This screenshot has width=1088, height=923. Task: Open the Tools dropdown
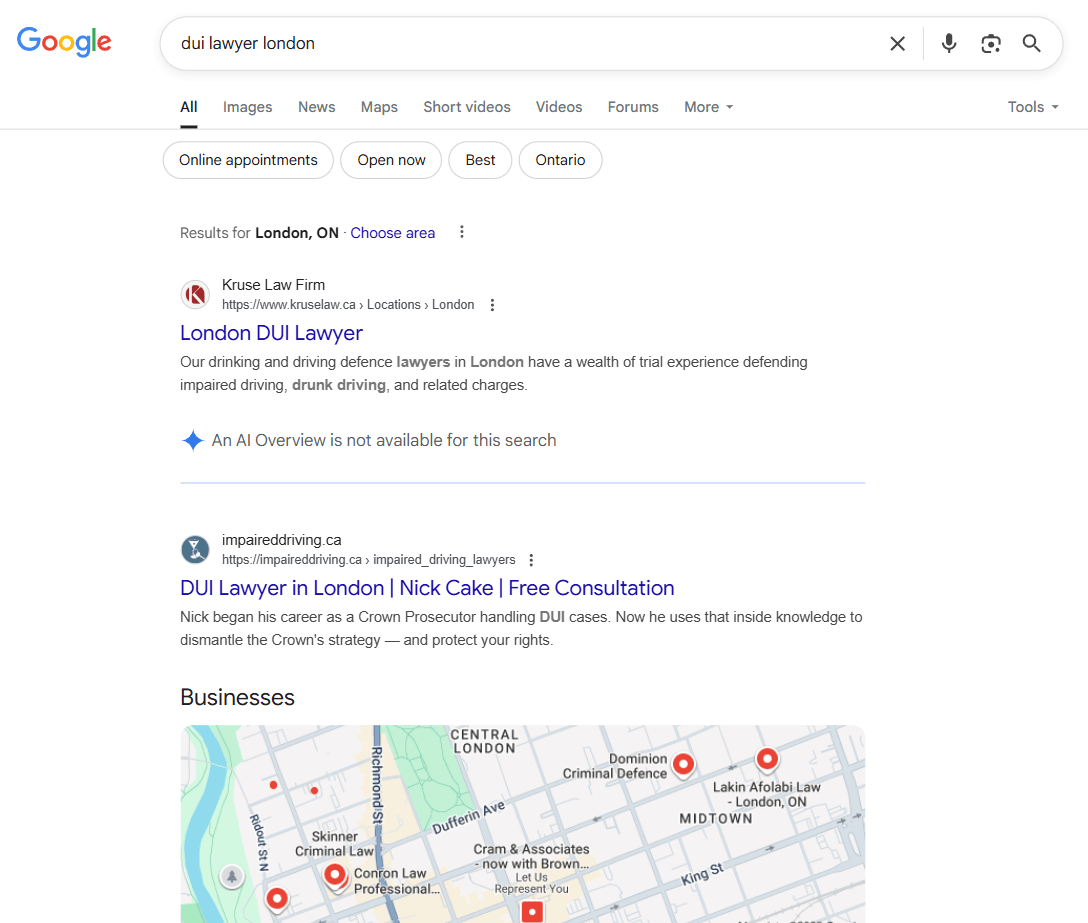pyautogui.click(x=1032, y=107)
